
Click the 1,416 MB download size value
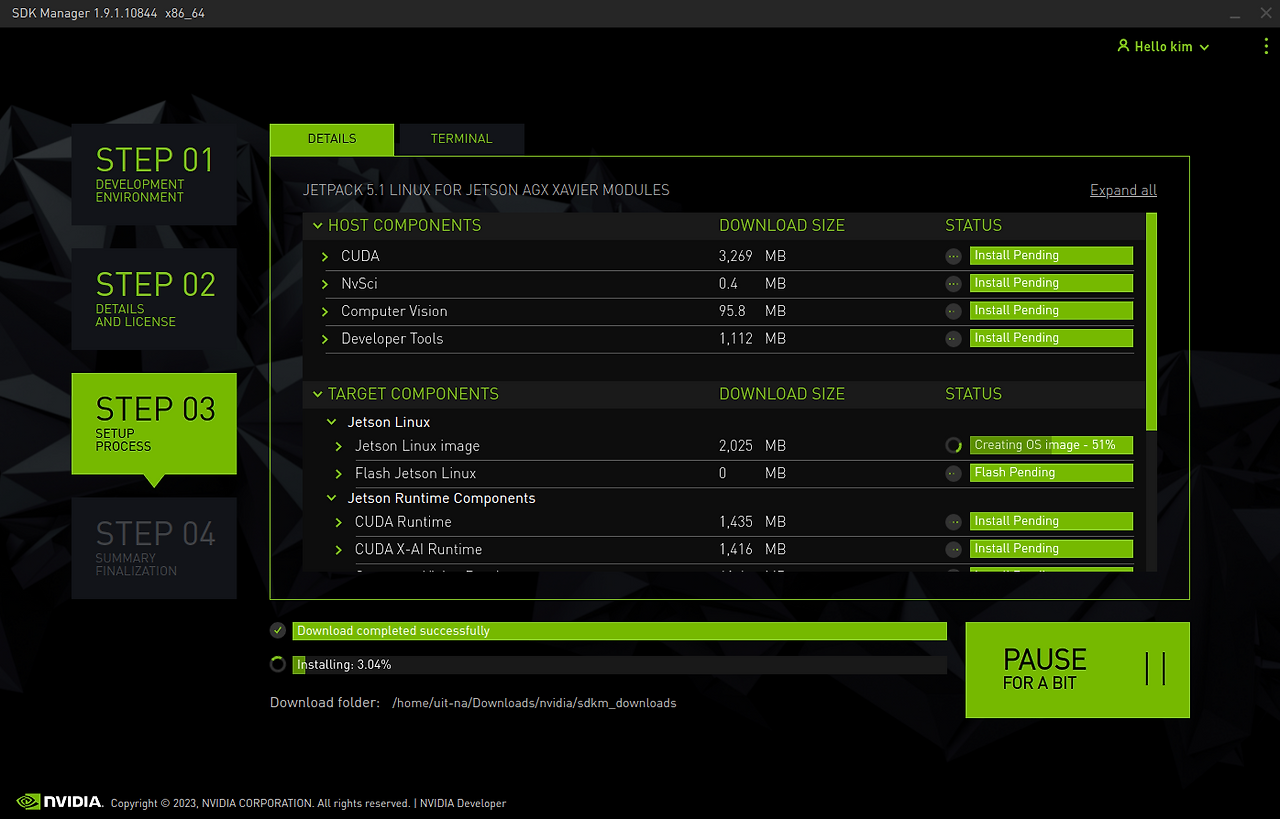tap(752, 549)
